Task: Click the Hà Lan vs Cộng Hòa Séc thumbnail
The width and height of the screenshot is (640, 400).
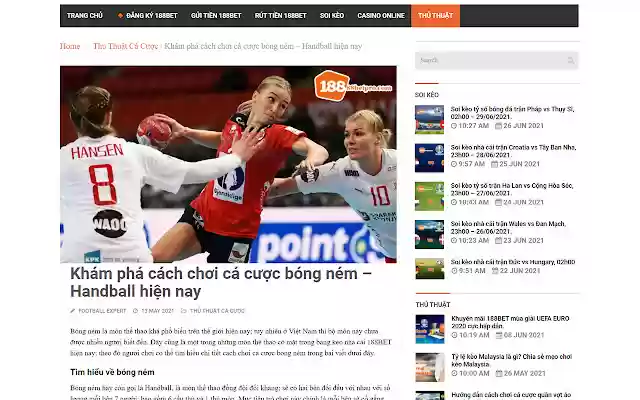Action: click(x=429, y=196)
